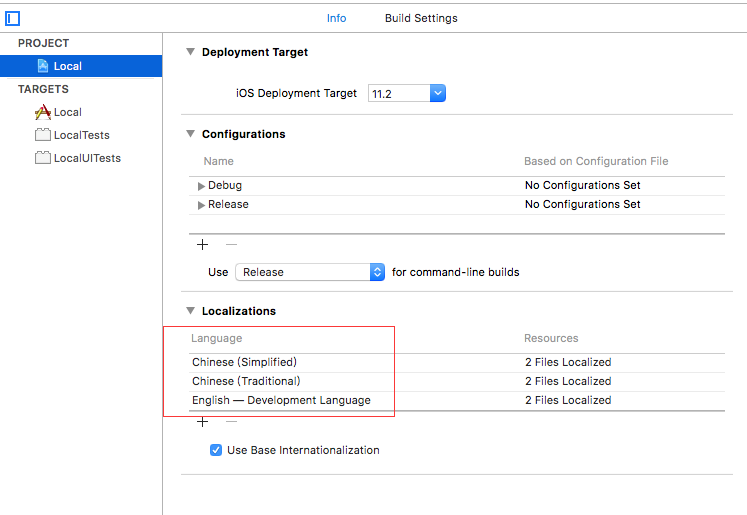The height and width of the screenshot is (515, 747).
Task: Select the Local target label
Action: [x=68, y=112]
